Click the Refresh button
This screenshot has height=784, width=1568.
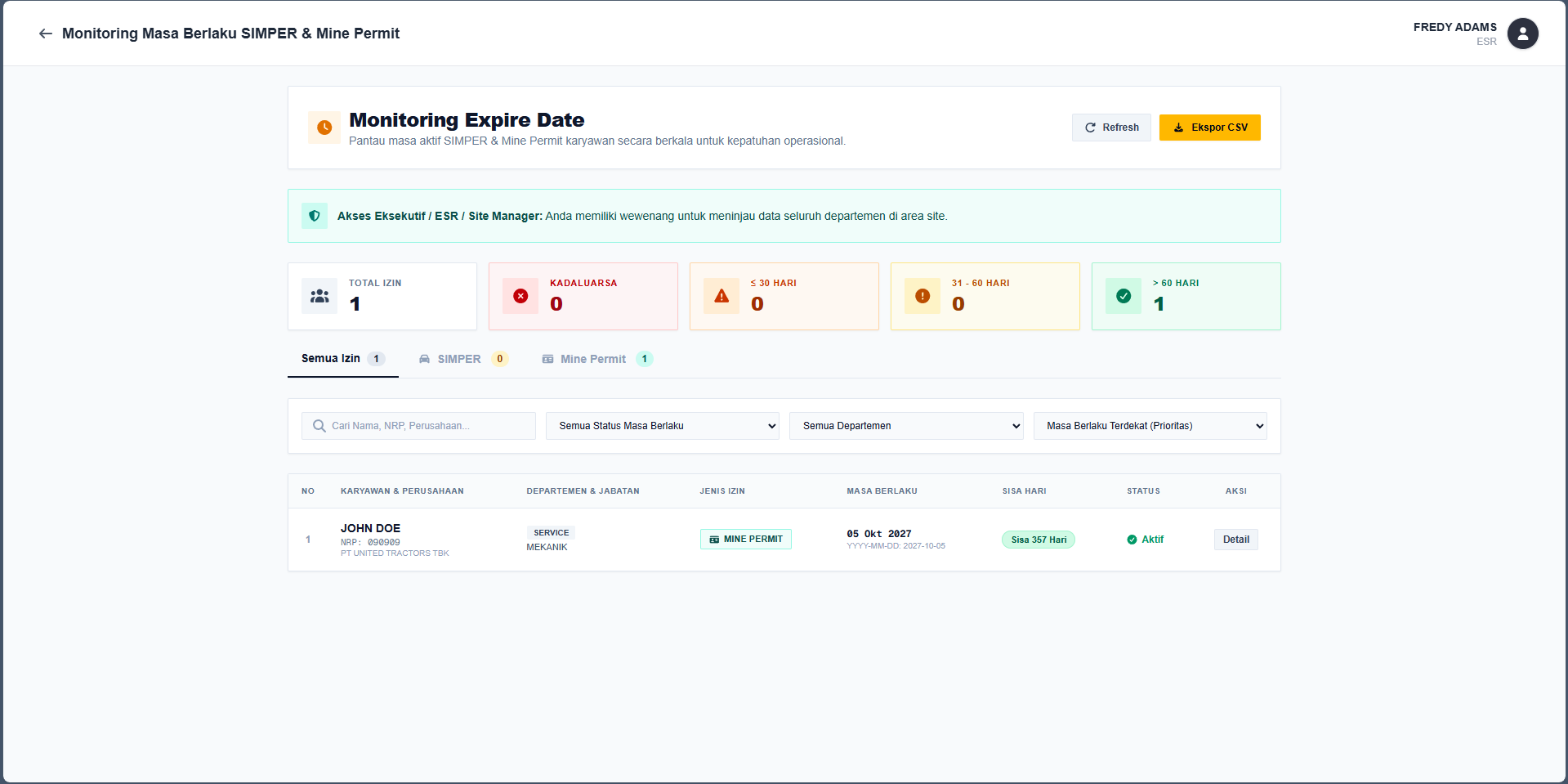(1111, 128)
